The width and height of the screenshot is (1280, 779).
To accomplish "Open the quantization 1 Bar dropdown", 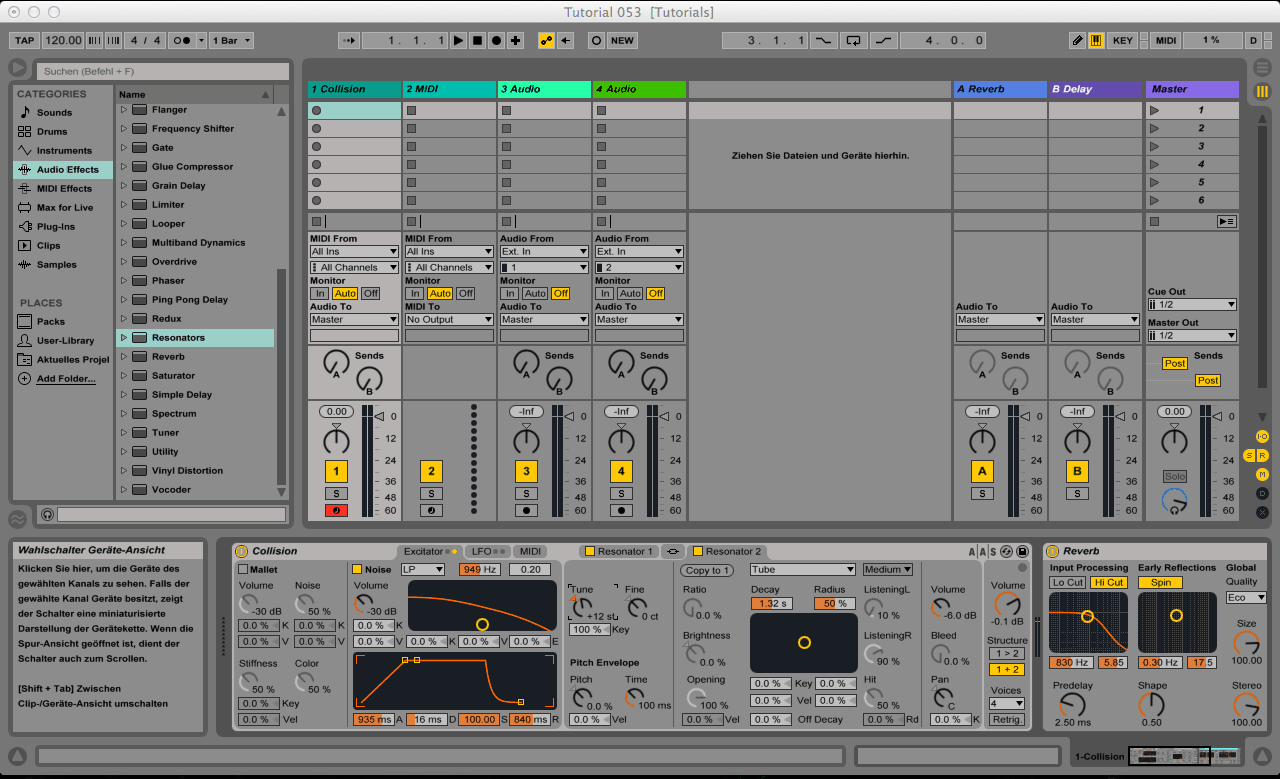I will click(232, 41).
